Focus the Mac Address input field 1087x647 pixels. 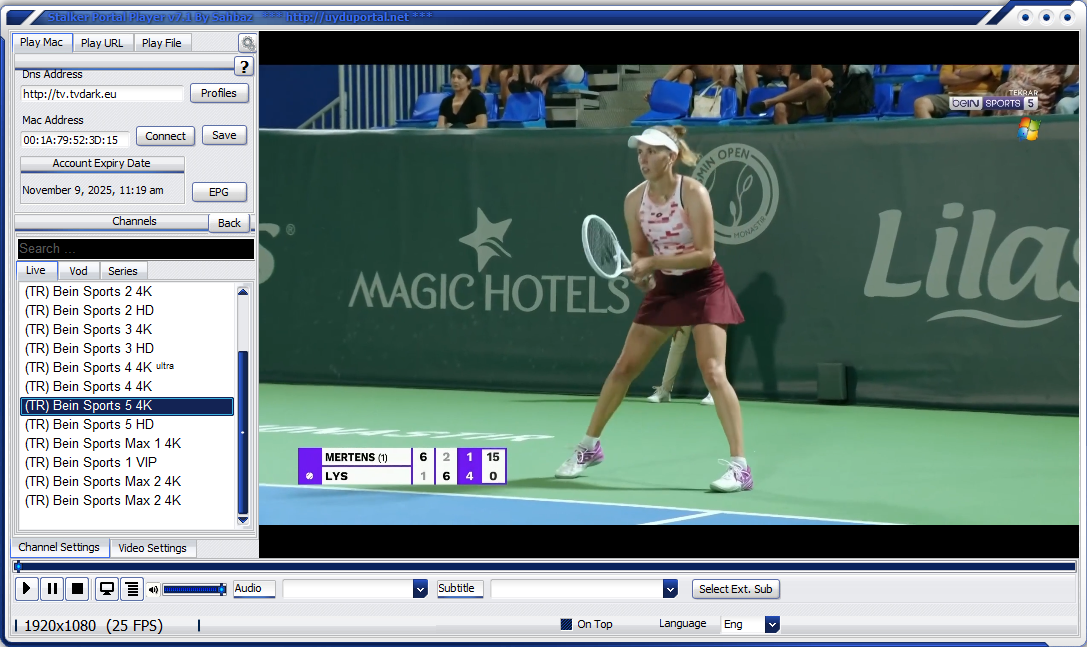tap(75, 140)
